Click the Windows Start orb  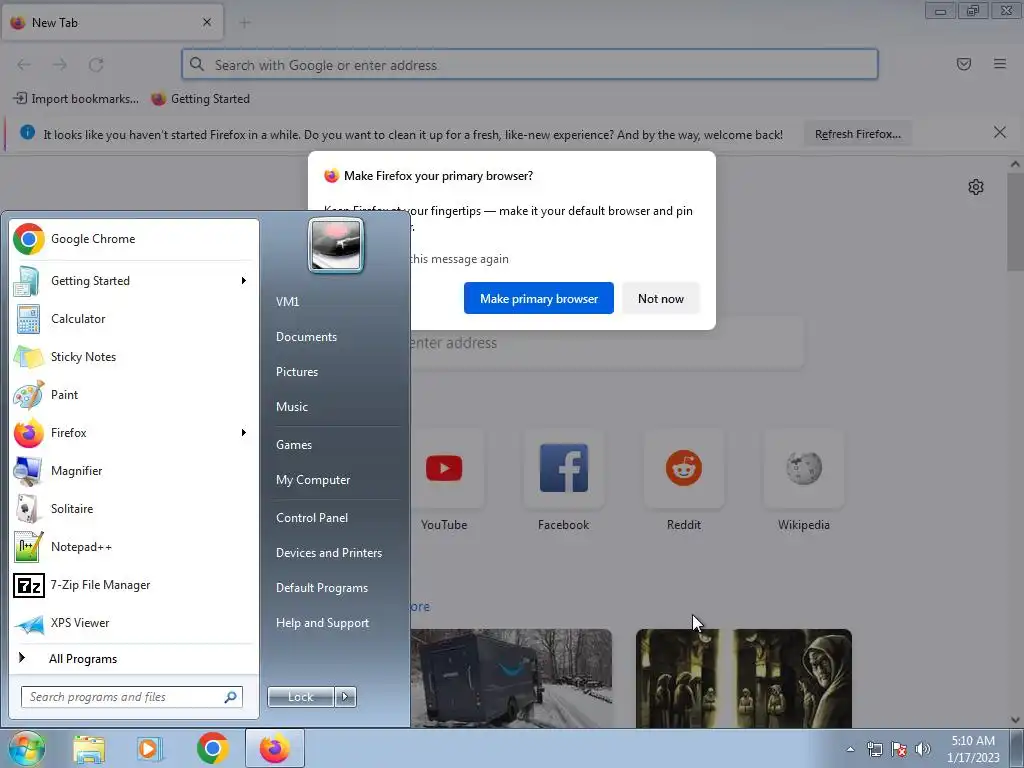(x=27, y=748)
